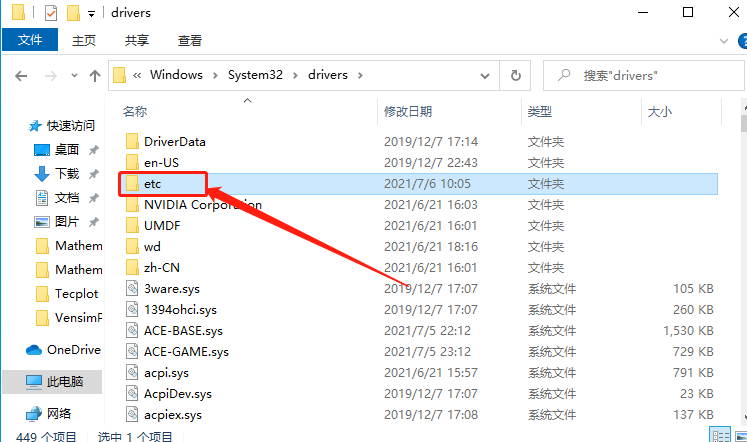This screenshot has width=747, height=442.
Task: Open the address bar history dropdown
Action: (485, 76)
